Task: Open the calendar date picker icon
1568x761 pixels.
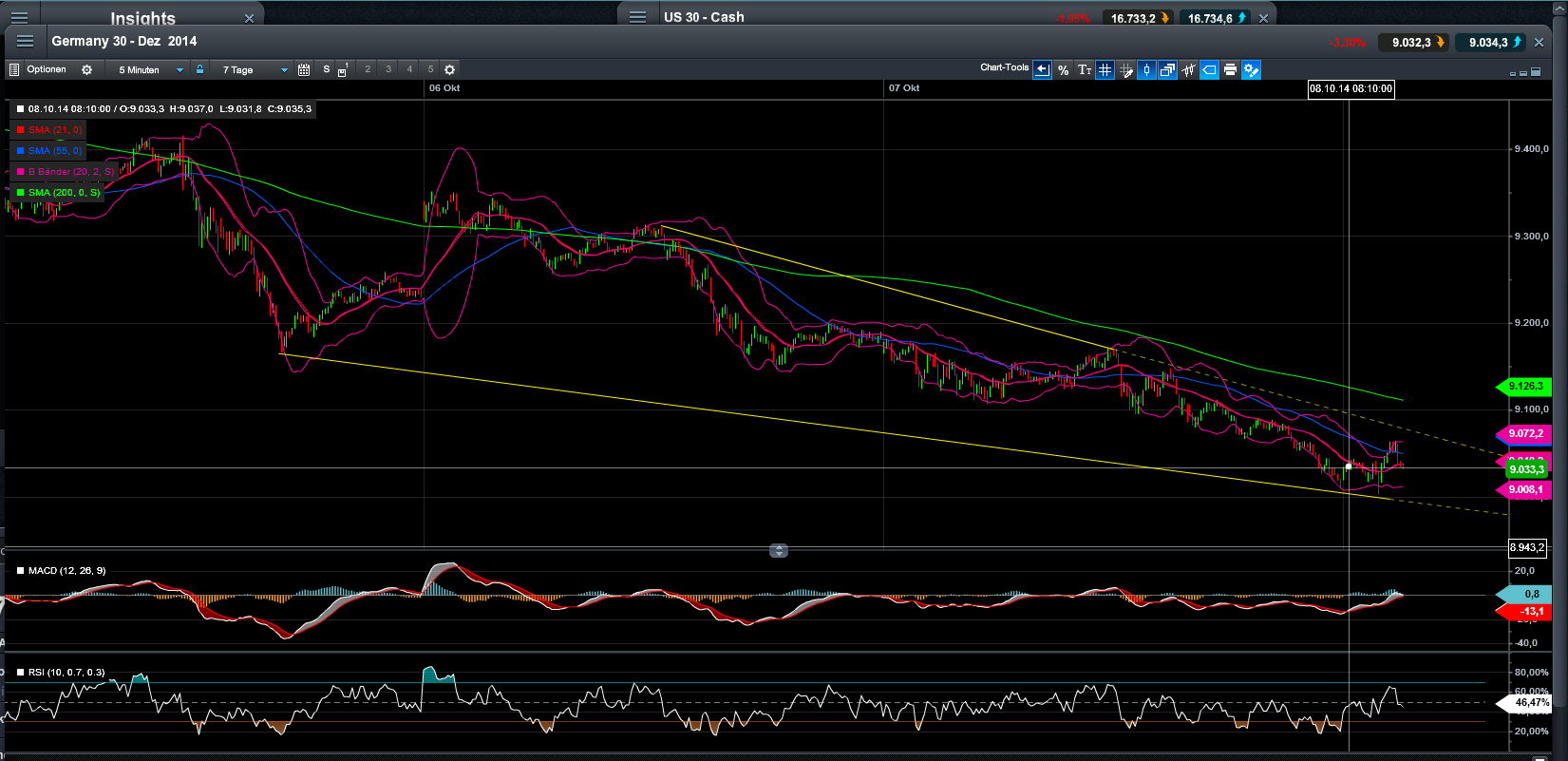Action: pyautogui.click(x=304, y=70)
